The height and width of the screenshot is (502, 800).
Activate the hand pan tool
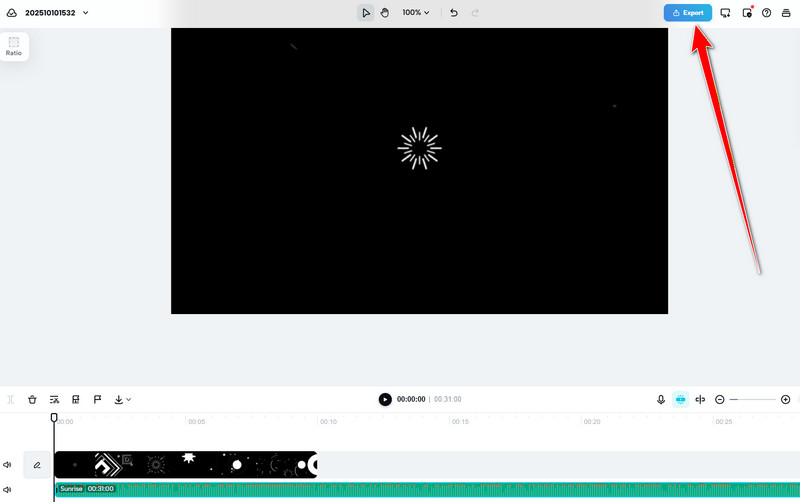(x=385, y=13)
